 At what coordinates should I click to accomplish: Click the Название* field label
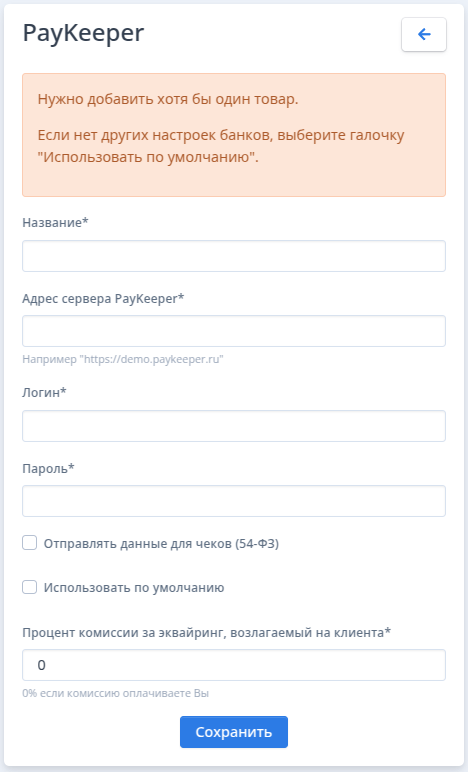click(55, 223)
